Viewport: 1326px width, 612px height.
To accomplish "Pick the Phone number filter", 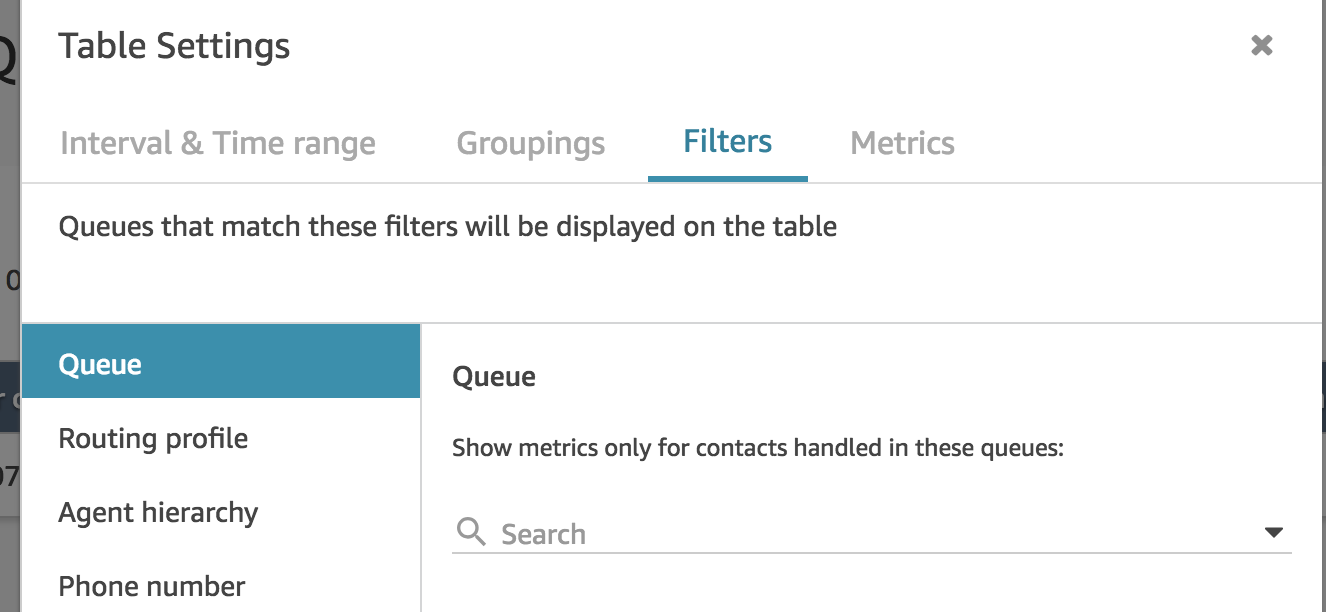I will coord(221,586).
